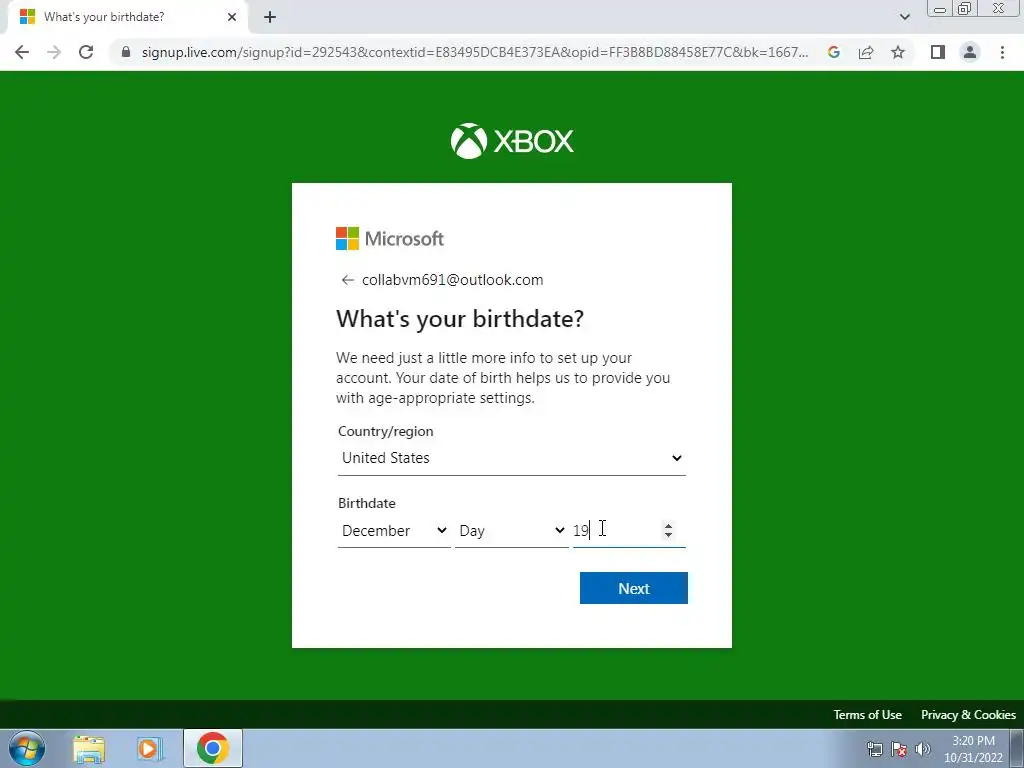1024x768 pixels.
Task: Open tab search chevron
Action: point(904,17)
